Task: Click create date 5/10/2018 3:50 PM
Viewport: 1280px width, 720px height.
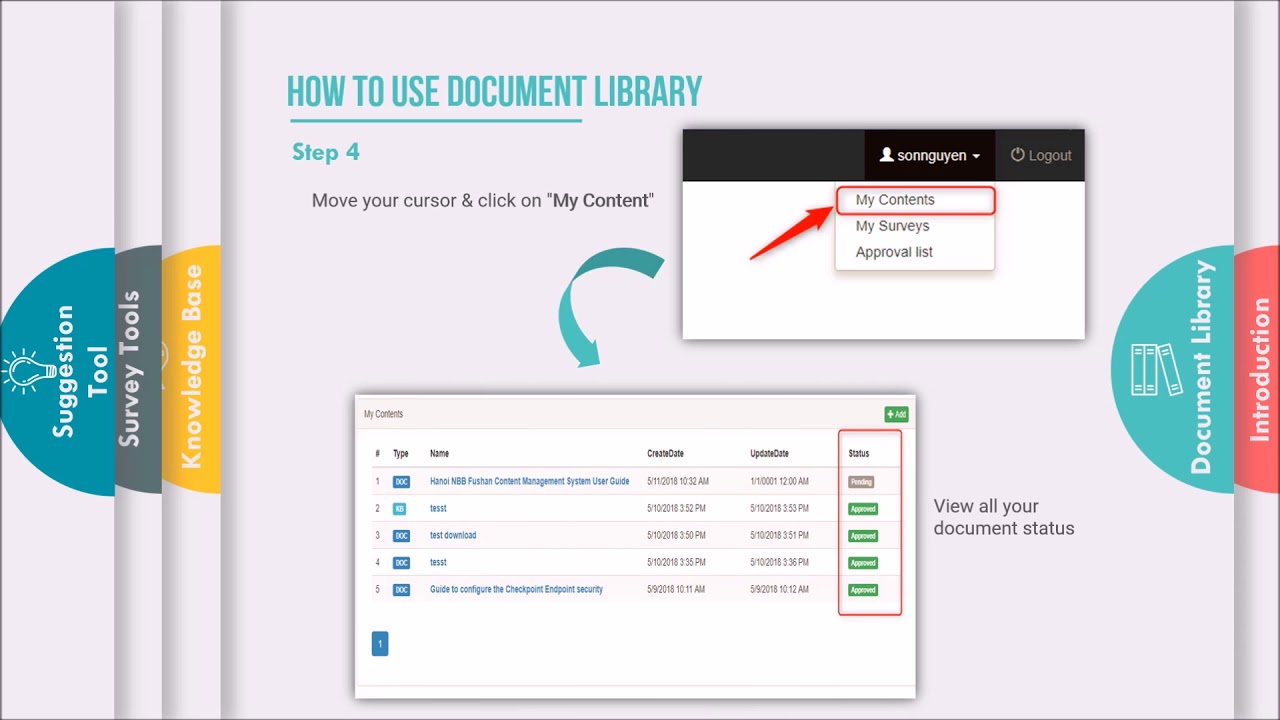Action: [676, 535]
